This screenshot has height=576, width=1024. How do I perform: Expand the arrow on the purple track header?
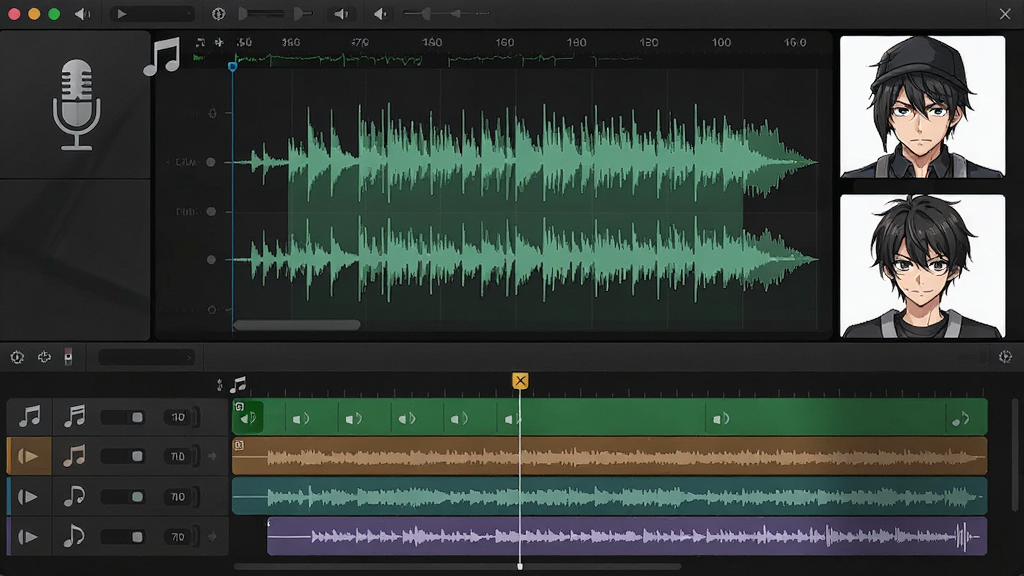coord(212,536)
